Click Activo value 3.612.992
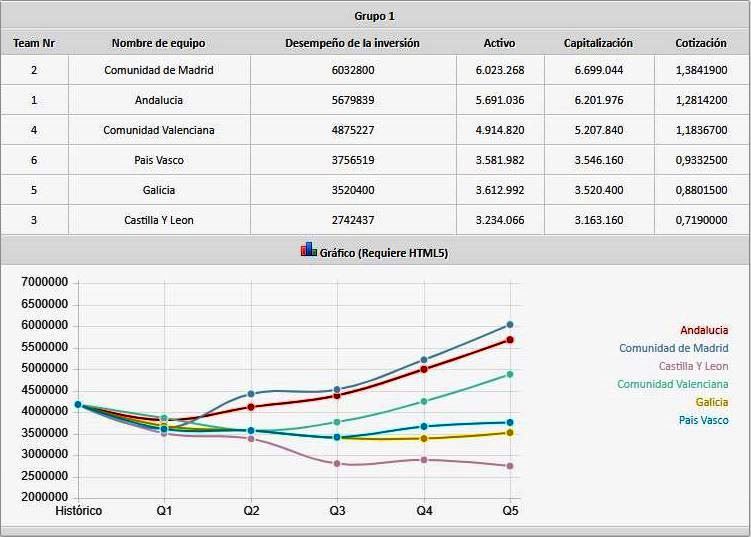The height and width of the screenshot is (537, 751). pos(500,190)
